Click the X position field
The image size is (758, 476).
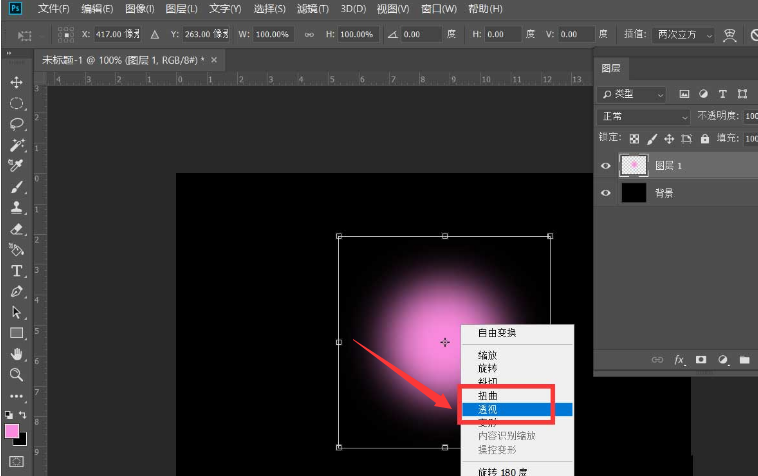117,34
